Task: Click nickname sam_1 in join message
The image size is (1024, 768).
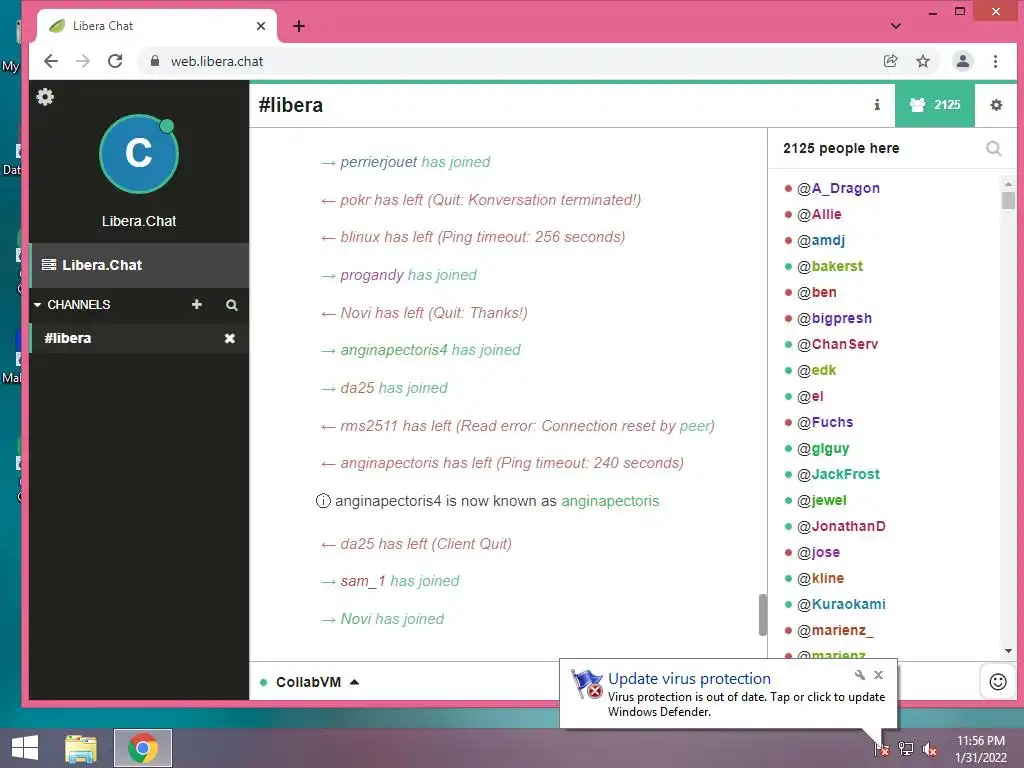Action: 363,581
